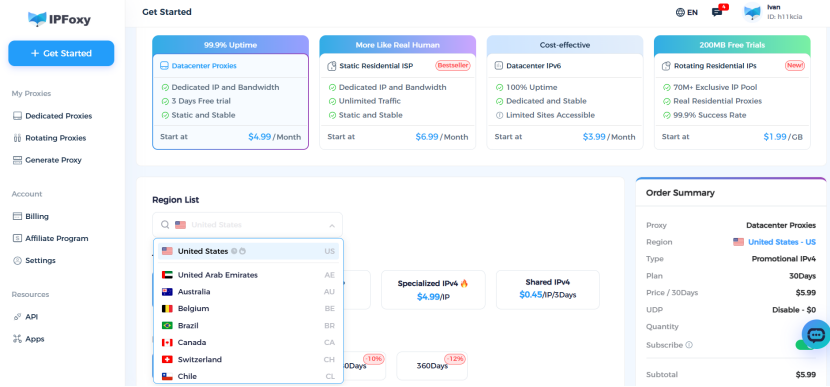Click the Datacenter Proxies server icon
Screen dimensions: 830x387
(x=164, y=66)
